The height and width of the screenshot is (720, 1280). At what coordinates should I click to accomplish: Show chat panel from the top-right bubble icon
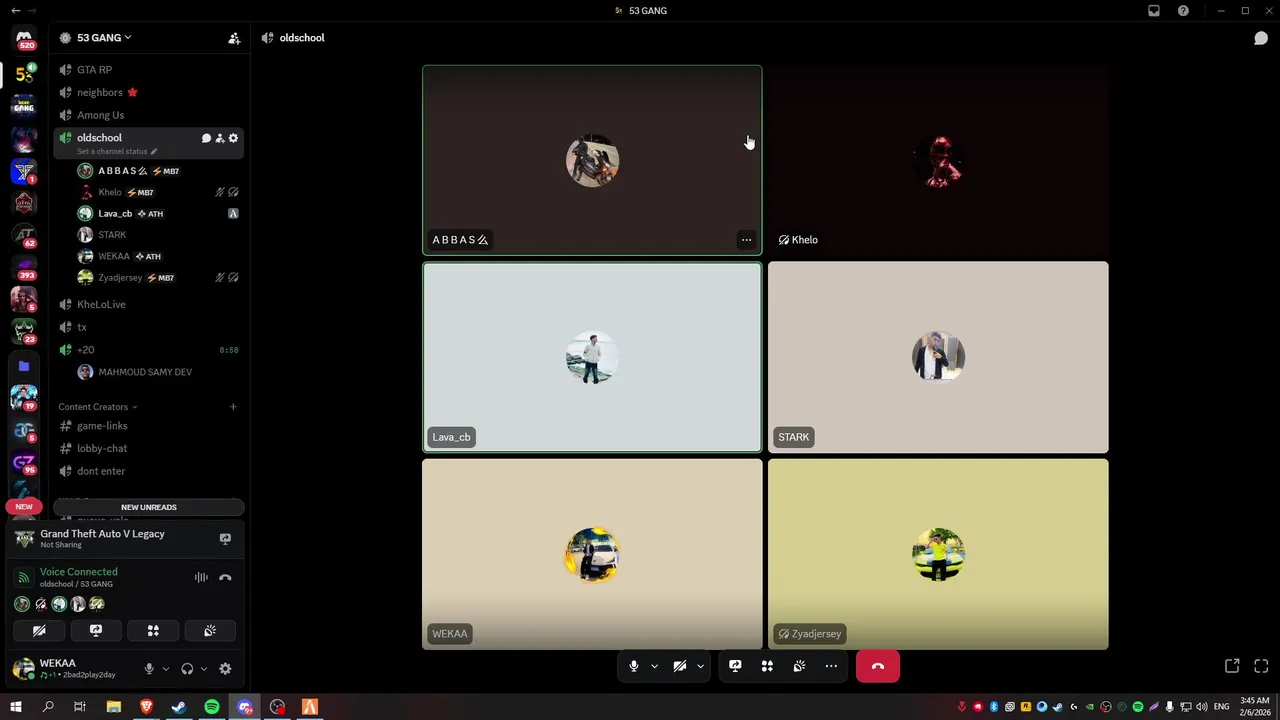point(1261,38)
